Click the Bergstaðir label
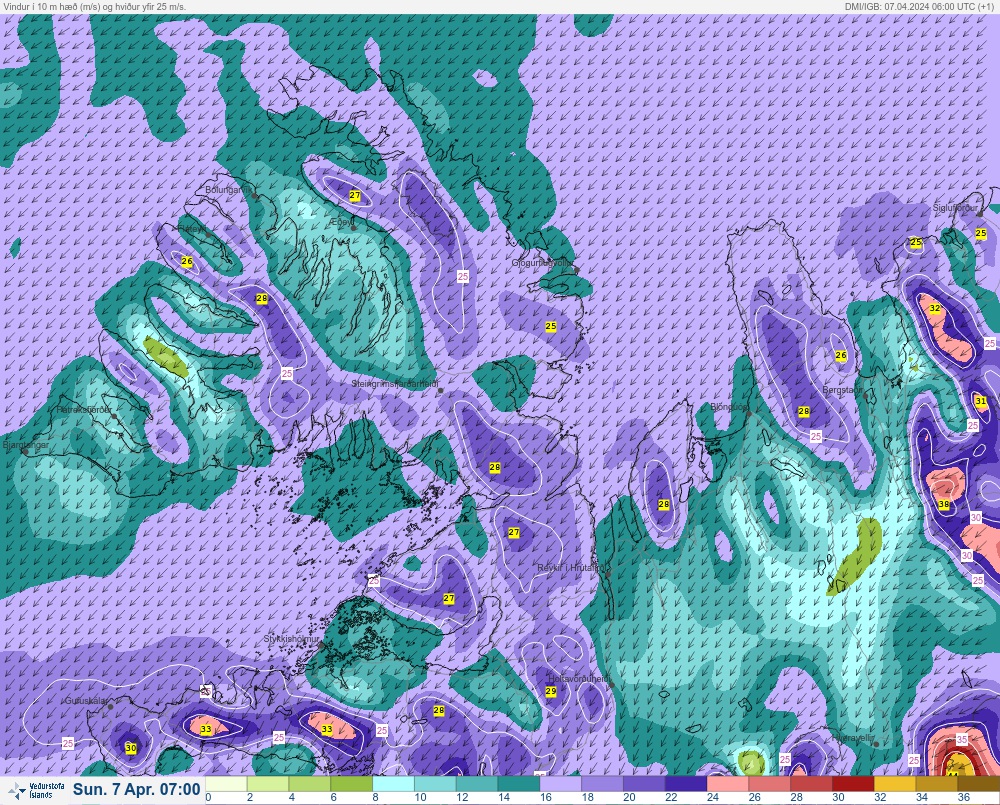The image size is (1000, 805). click(x=843, y=389)
